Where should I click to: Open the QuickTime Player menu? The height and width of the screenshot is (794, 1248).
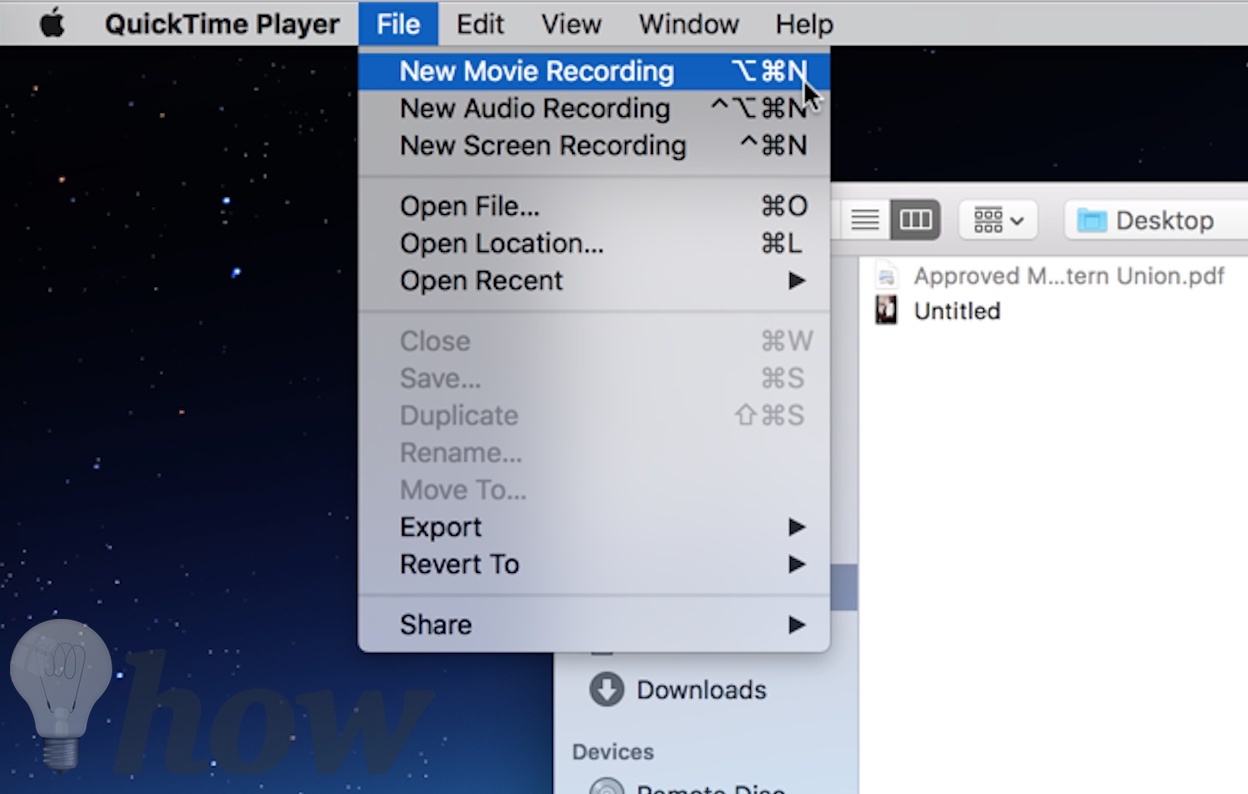(222, 23)
